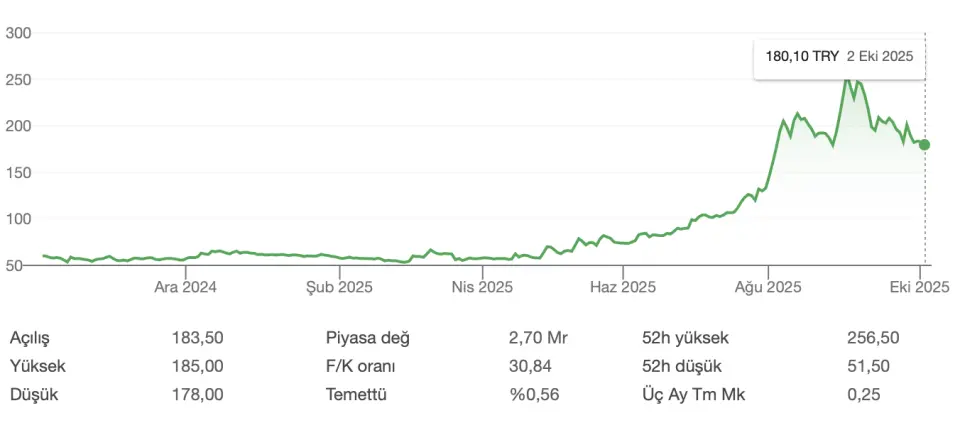960x430 pixels.
Task: Select Haz 2025 on the time axis
Action: [x=623, y=287]
